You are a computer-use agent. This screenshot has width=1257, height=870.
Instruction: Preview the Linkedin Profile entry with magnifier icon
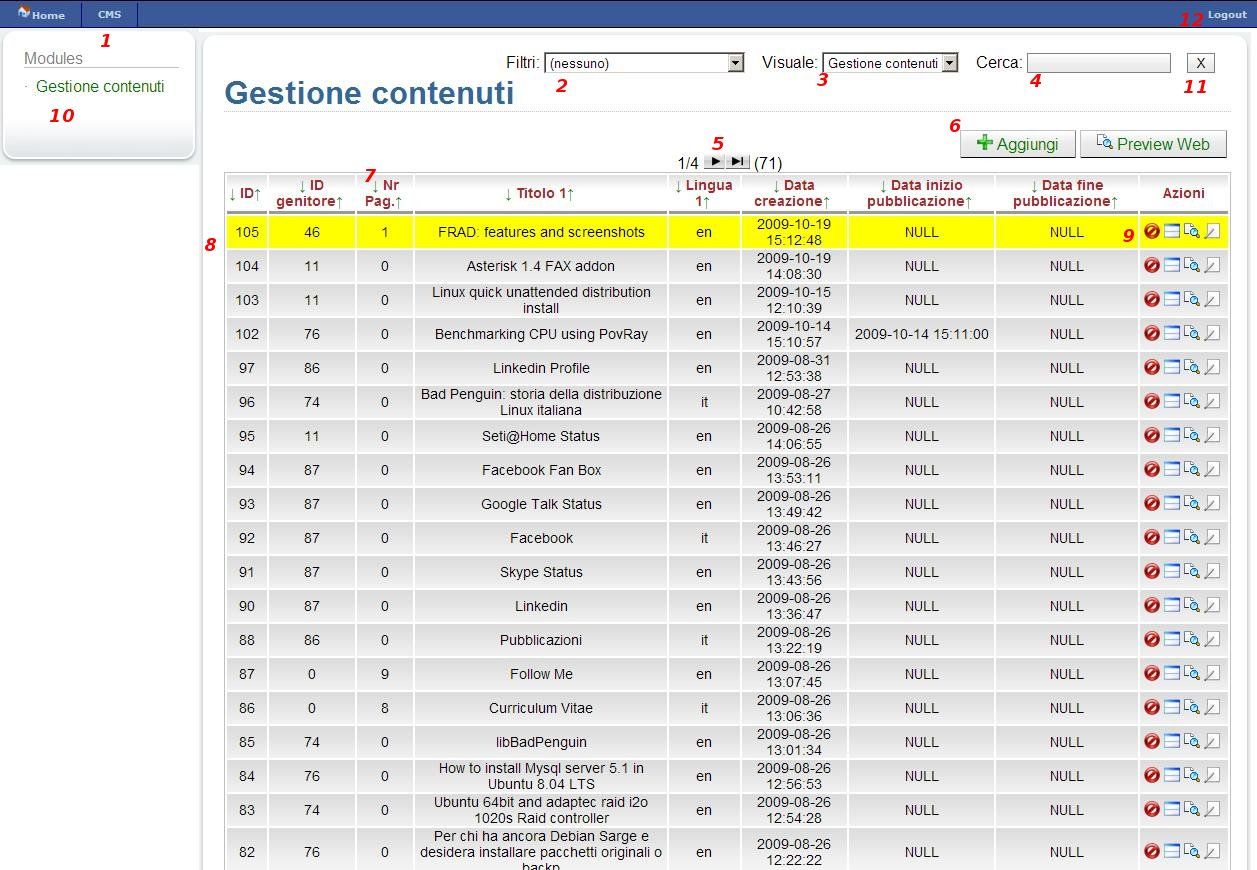(x=1191, y=368)
